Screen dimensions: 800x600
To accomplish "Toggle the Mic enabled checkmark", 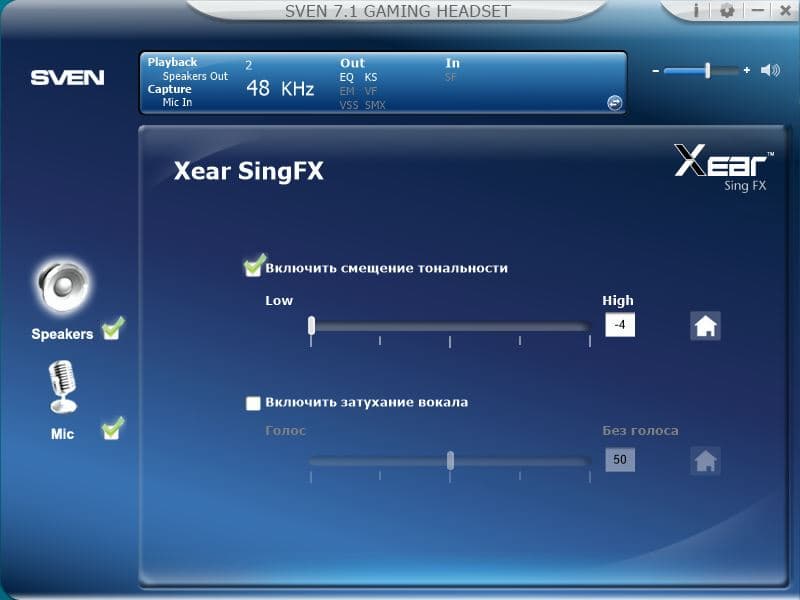I will (x=112, y=429).
